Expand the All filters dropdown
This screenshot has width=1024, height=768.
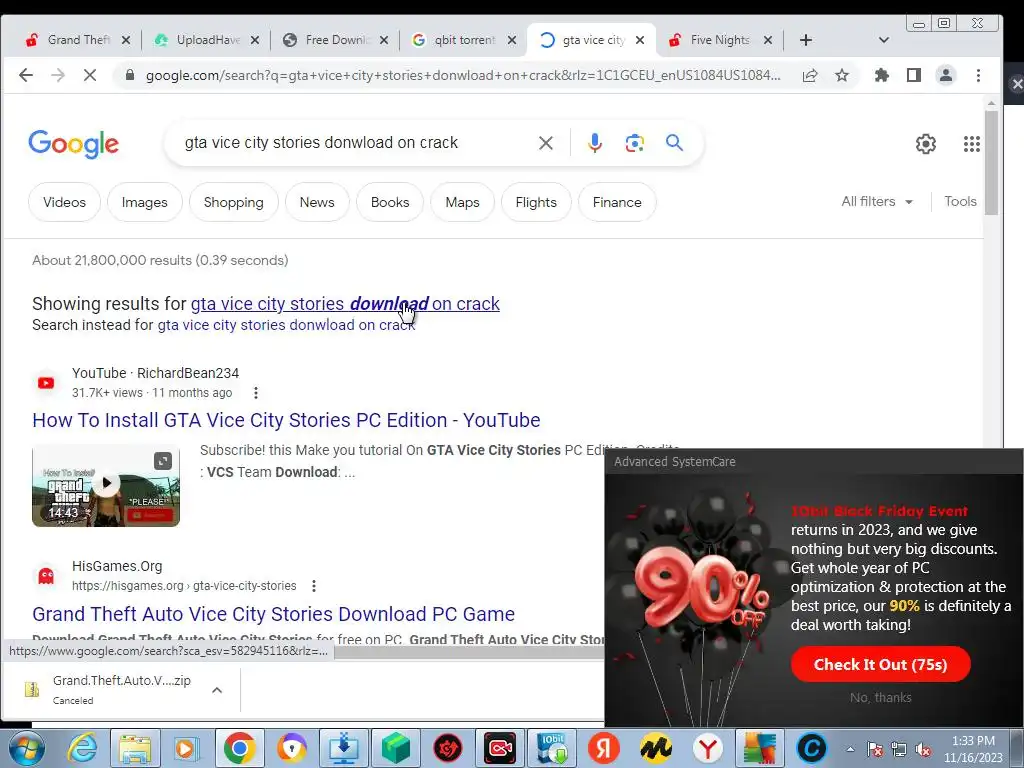(x=876, y=202)
